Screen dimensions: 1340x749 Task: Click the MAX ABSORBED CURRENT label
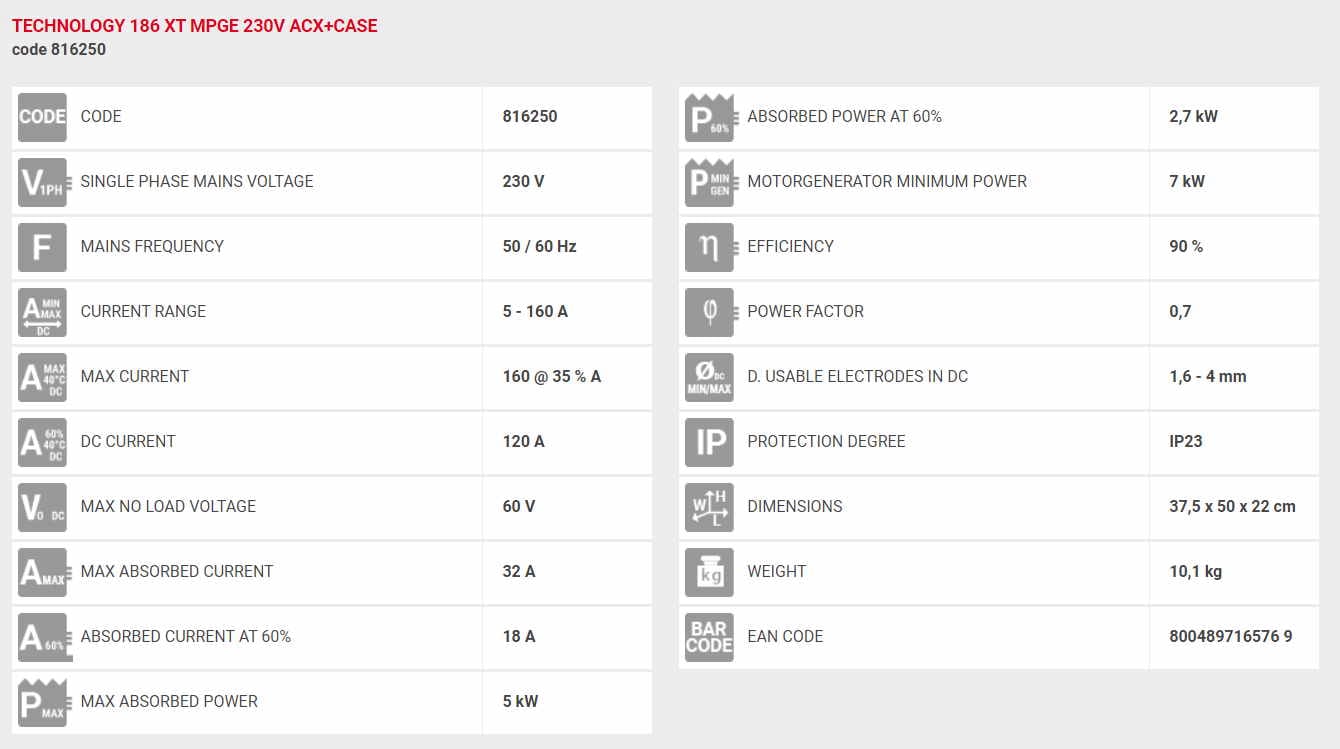176,571
